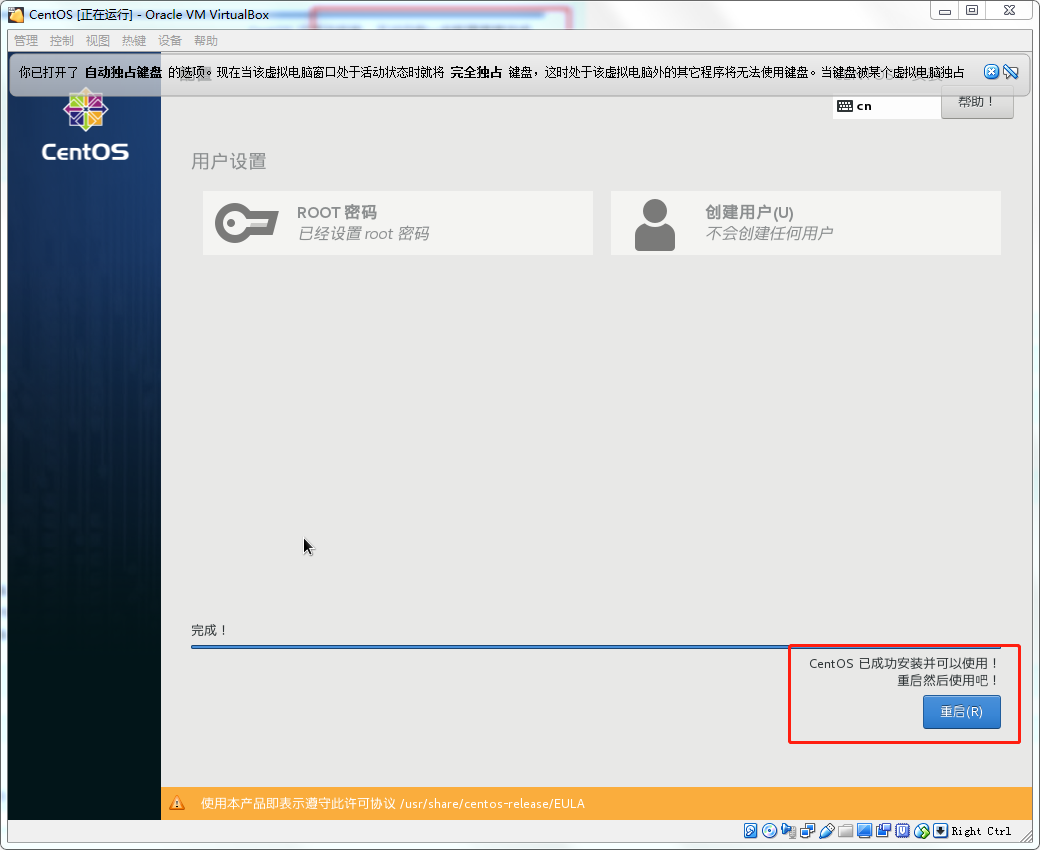1040x850 pixels.
Task: Click the 重启(R) reboot button
Action: coord(961,711)
